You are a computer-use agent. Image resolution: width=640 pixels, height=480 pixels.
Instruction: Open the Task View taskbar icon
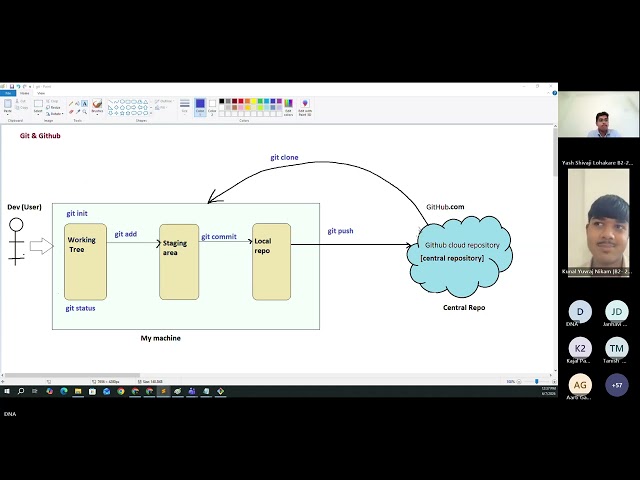tap(35, 391)
